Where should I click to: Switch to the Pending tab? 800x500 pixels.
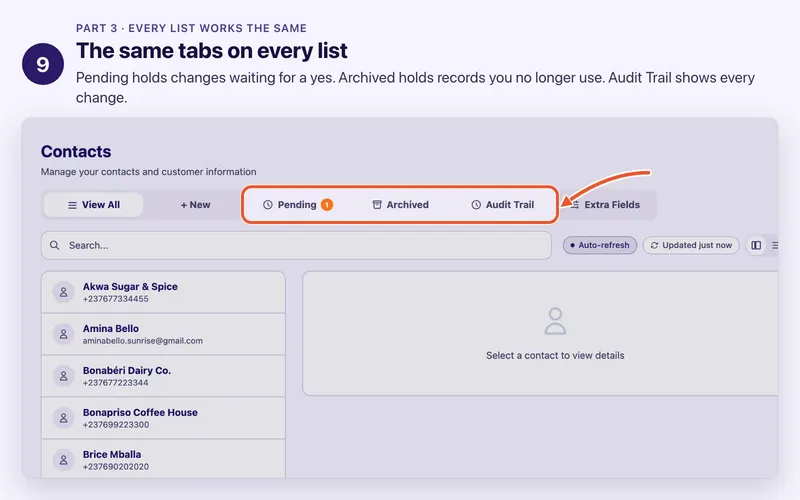coord(297,205)
